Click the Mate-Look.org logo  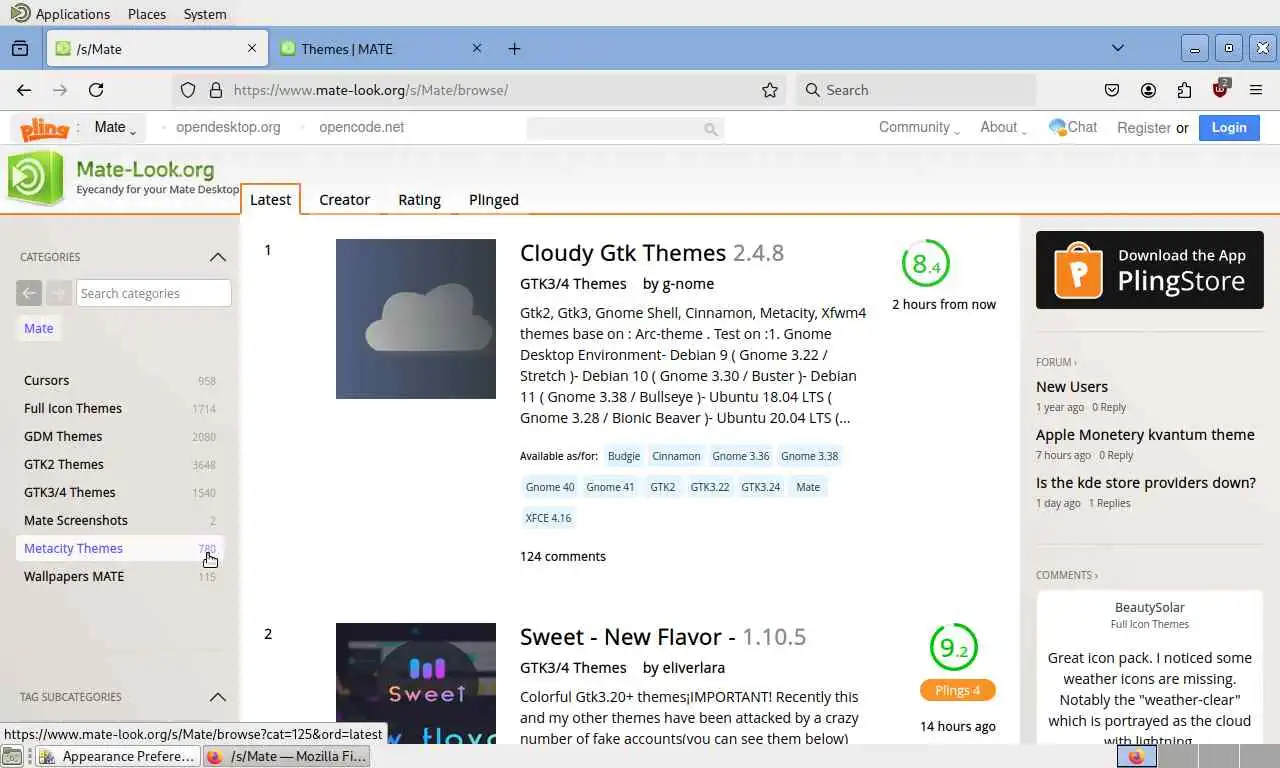pos(123,178)
